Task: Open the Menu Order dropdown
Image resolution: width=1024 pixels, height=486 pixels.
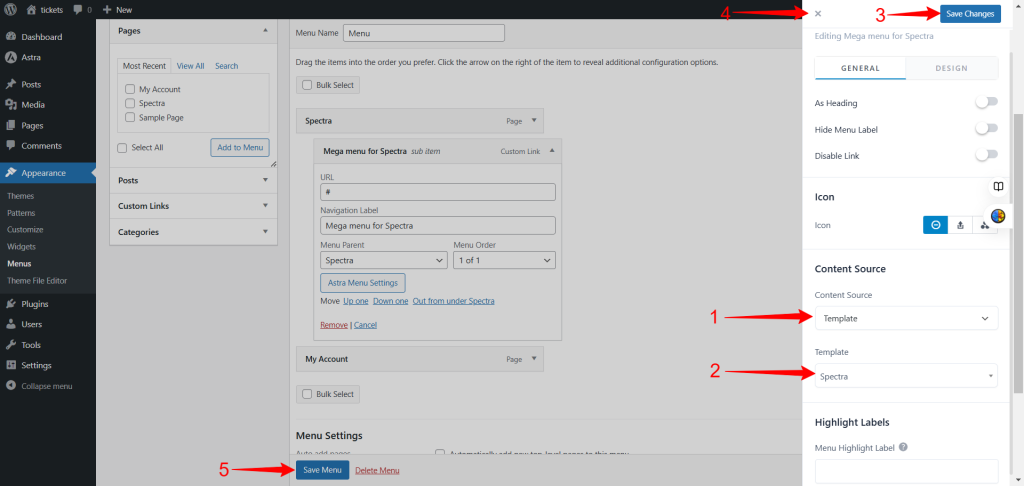Action: click(504, 261)
